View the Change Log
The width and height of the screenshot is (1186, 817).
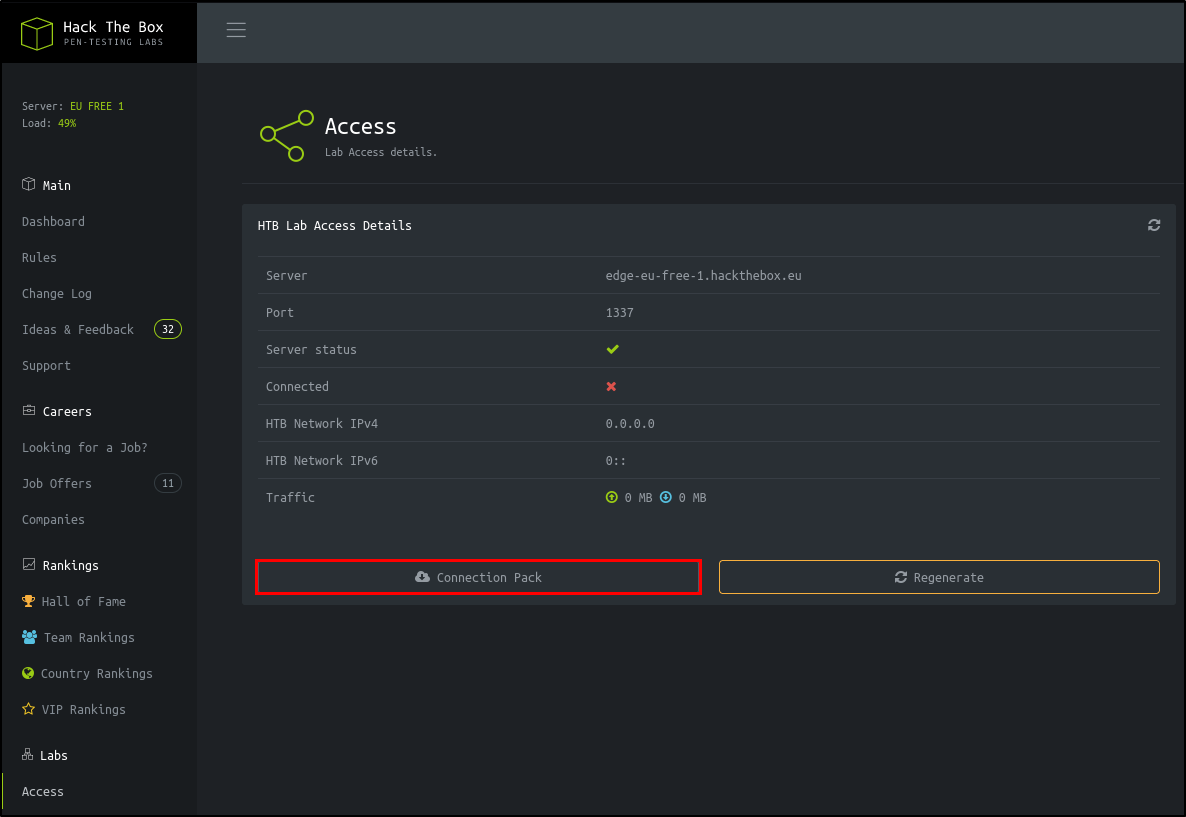[x=57, y=294]
